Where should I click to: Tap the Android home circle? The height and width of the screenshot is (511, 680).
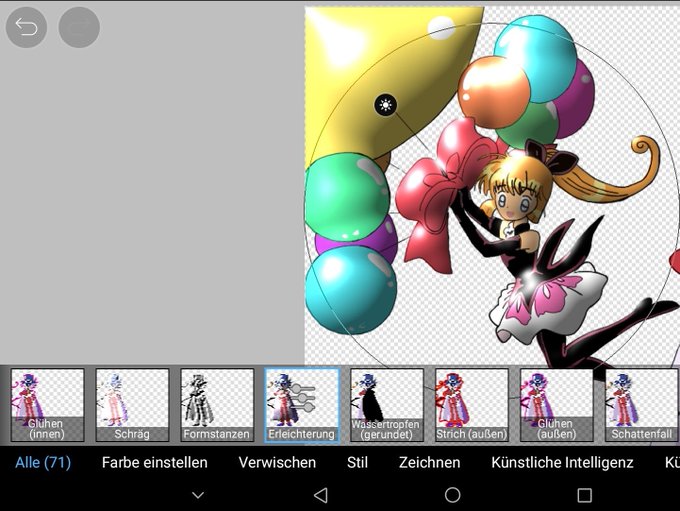452,495
